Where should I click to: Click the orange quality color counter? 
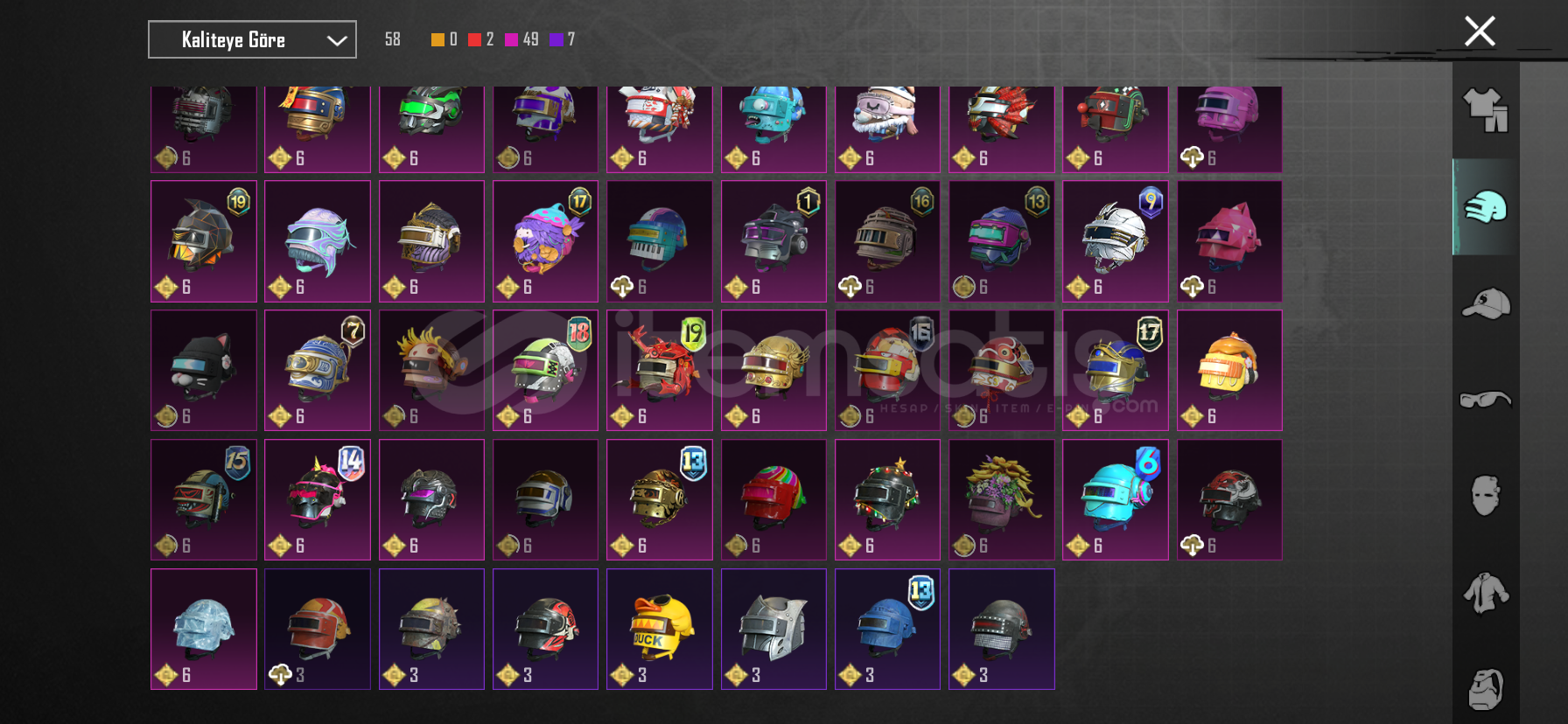pyautogui.click(x=444, y=39)
